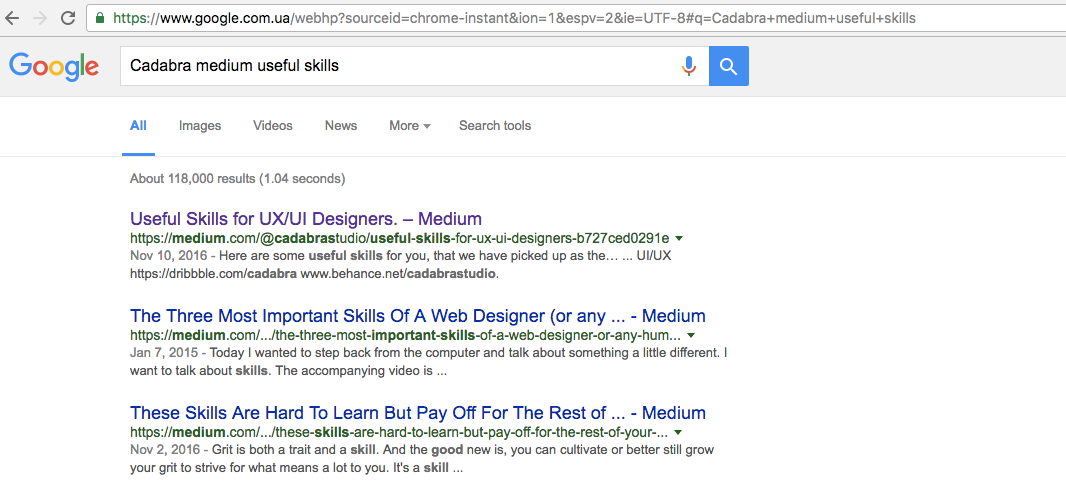Screen dimensions: 1066x496
Task: Switch to the Images tab
Action: click(200, 126)
